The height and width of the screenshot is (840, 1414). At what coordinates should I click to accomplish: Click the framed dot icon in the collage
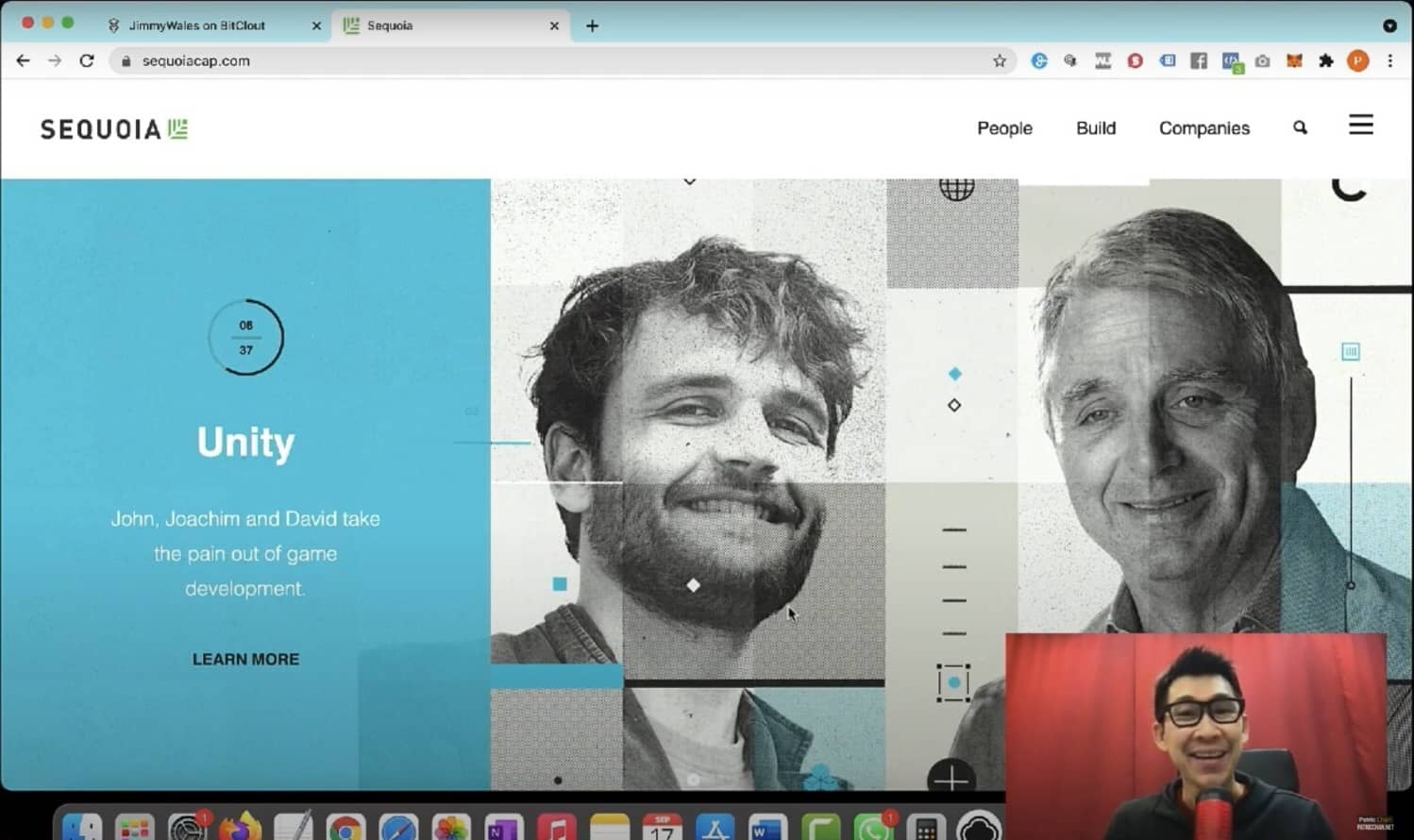(953, 682)
